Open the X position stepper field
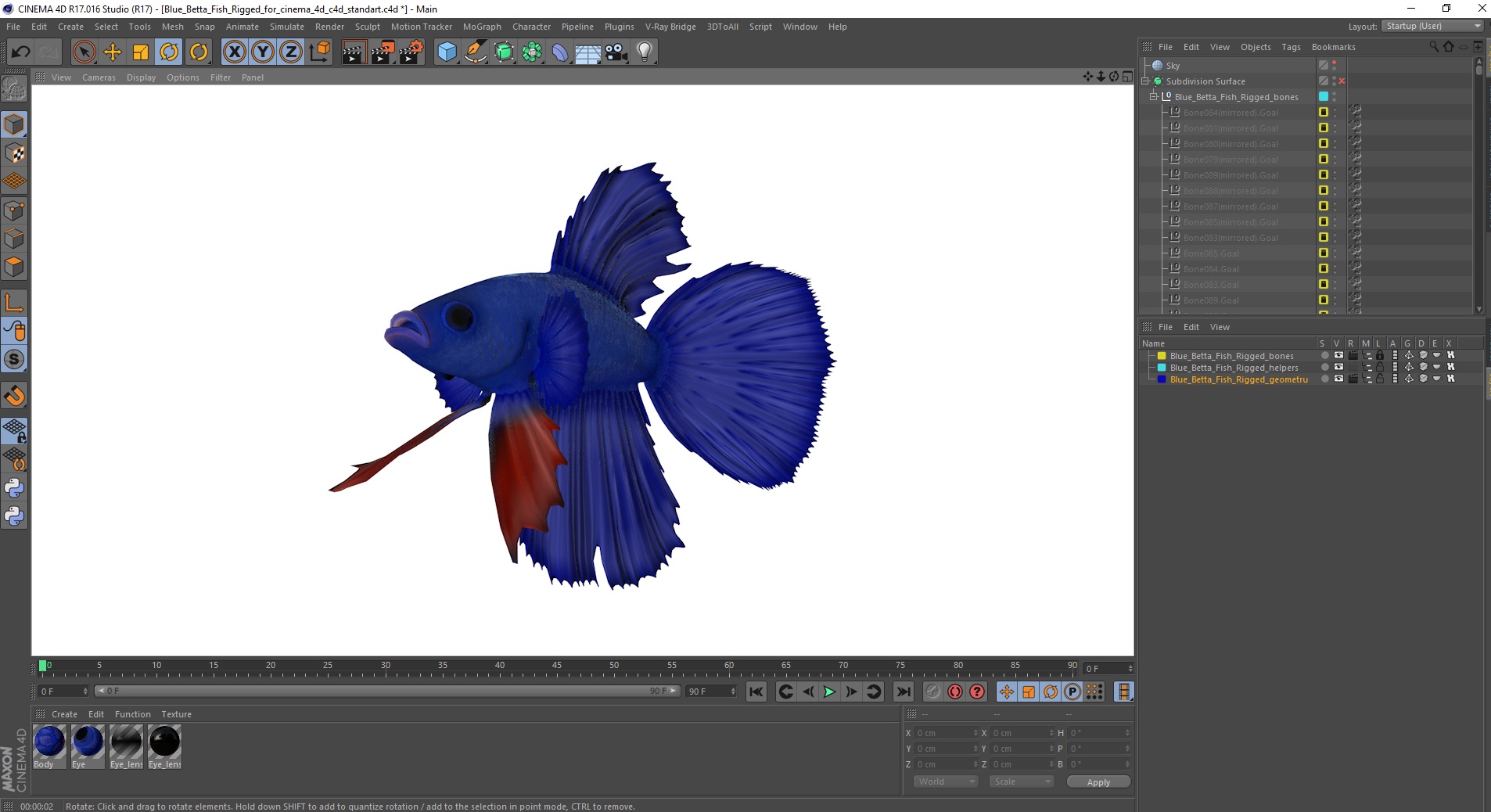The image size is (1491, 812). pos(946,733)
